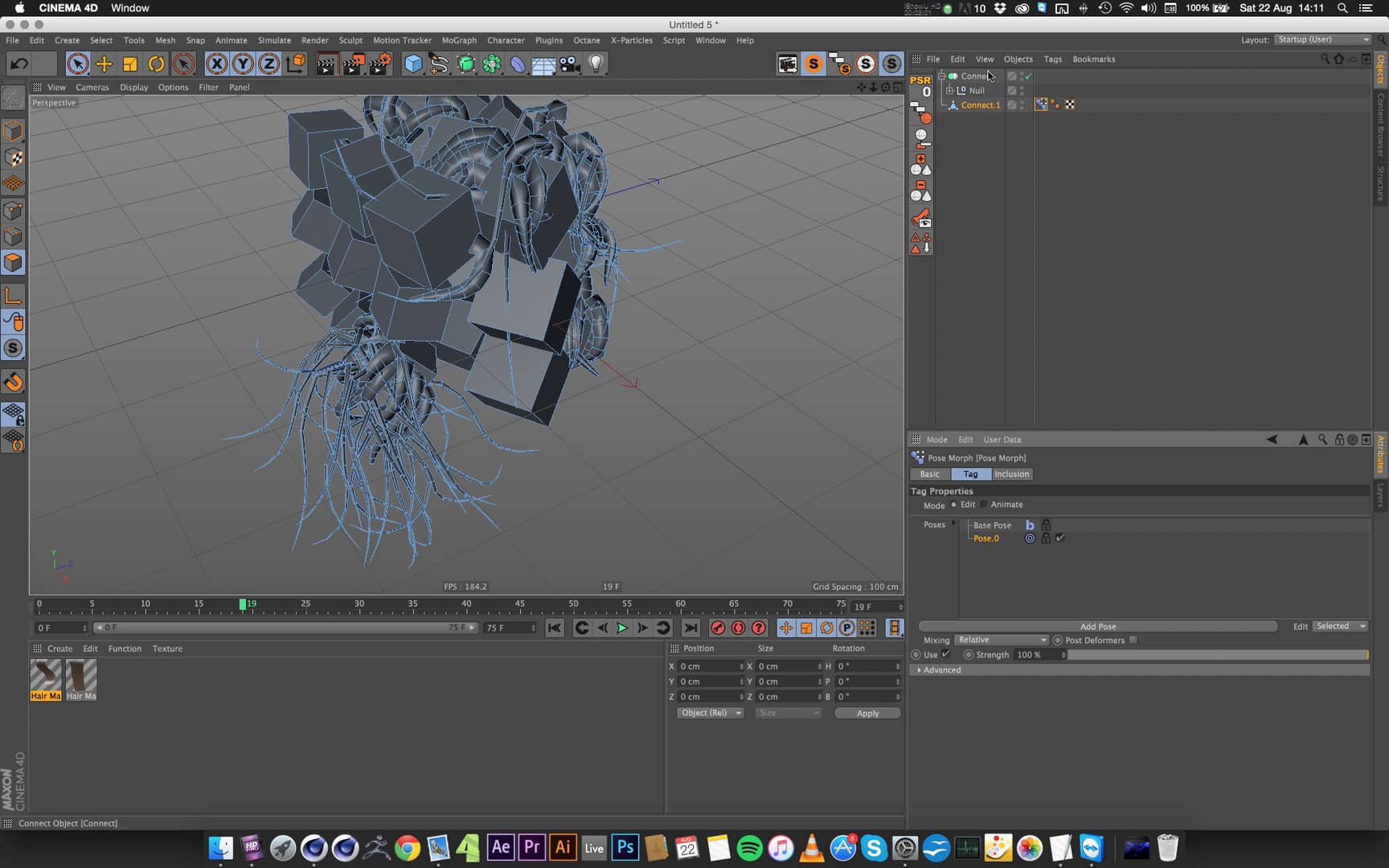Open the MoGraph menu

459,40
